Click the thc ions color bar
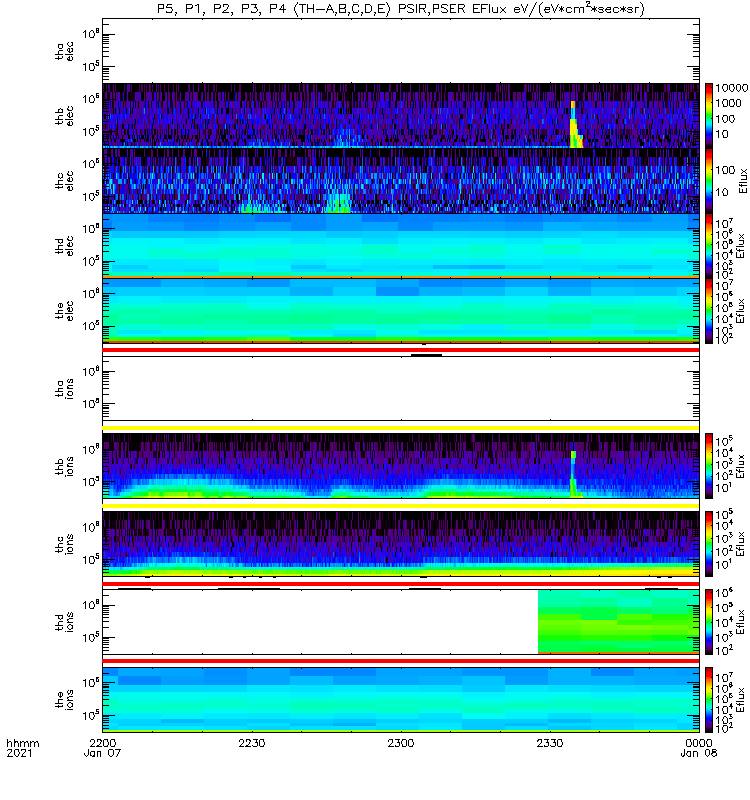Viewport: 750px width, 800px height. (709, 544)
